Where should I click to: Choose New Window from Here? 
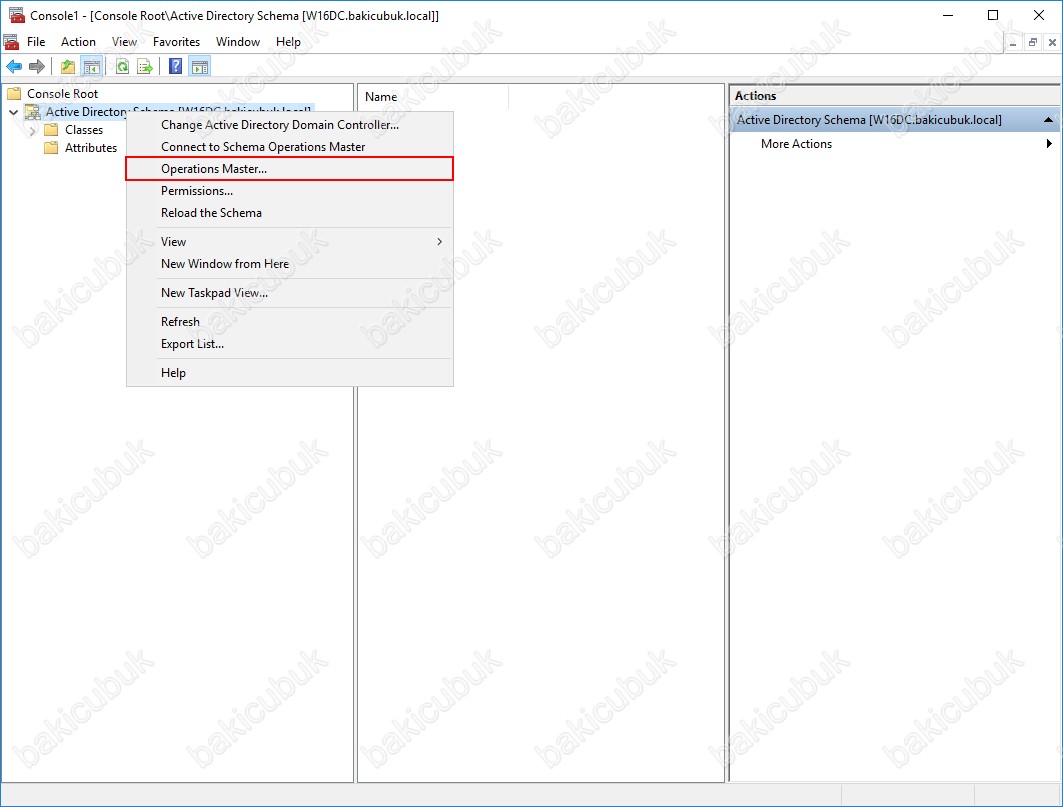tap(289, 264)
